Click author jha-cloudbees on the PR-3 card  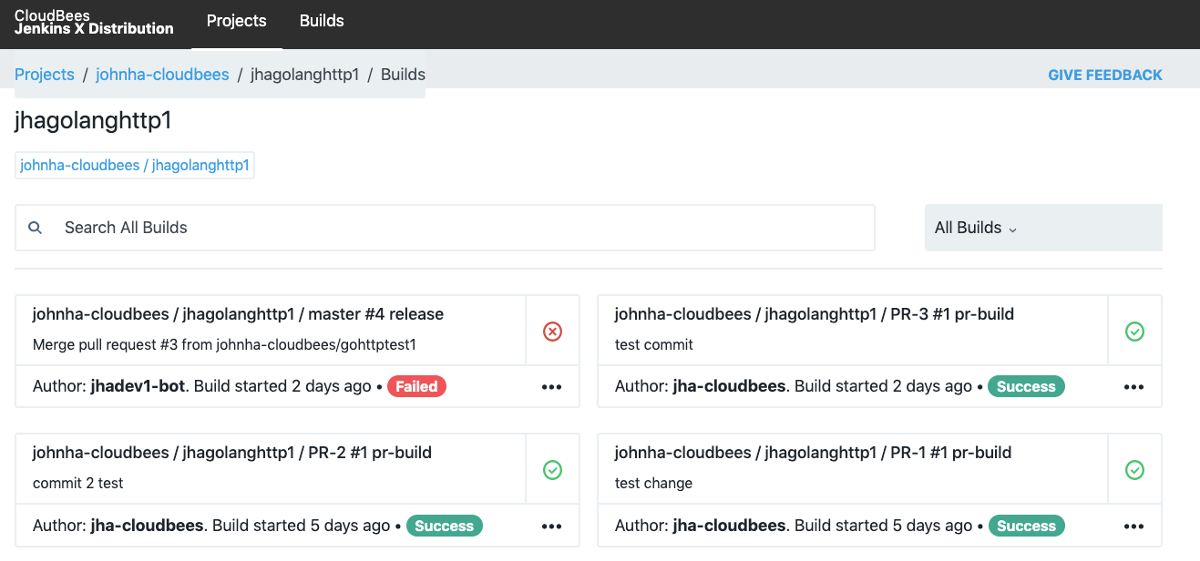[729, 386]
